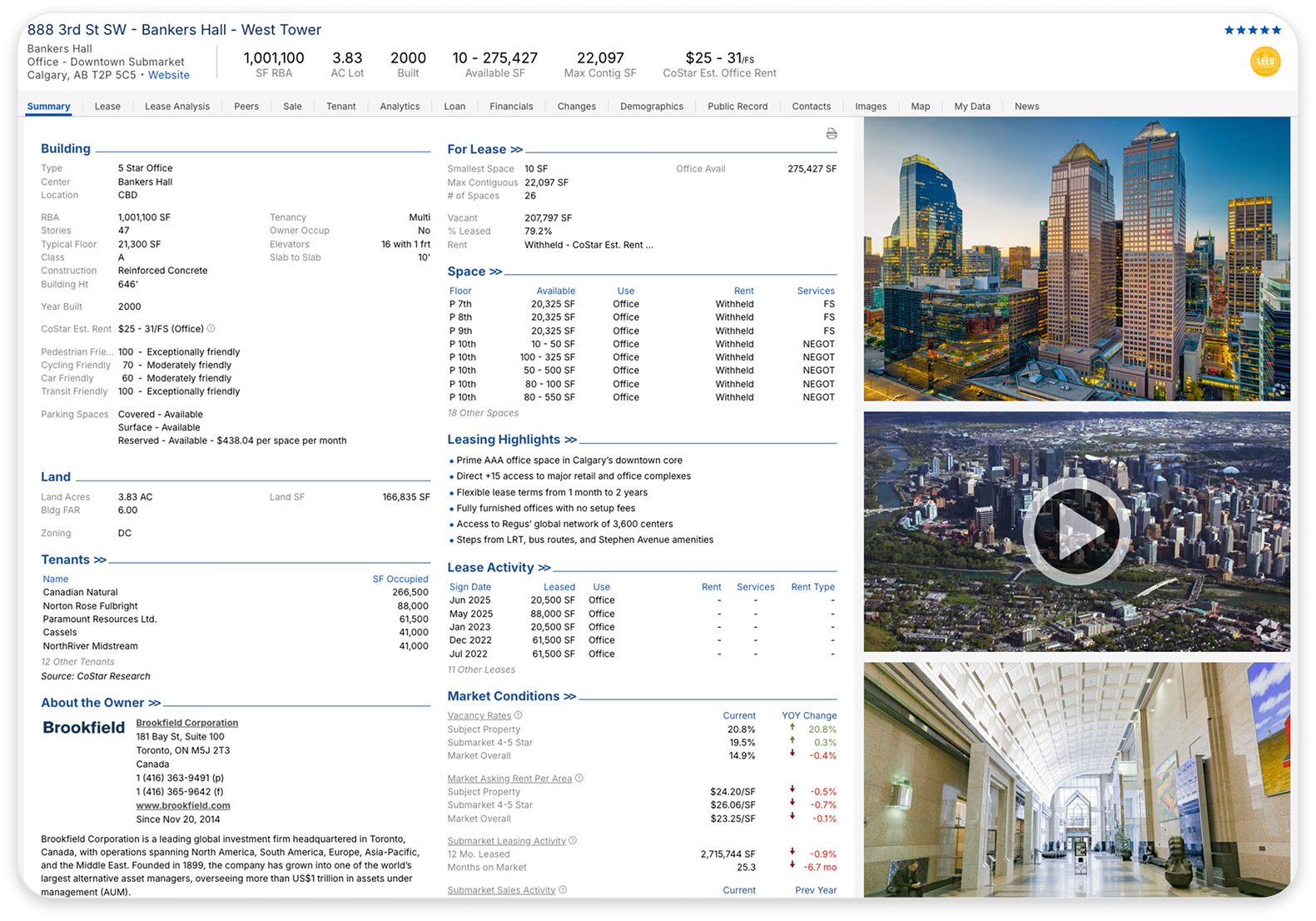Expand the About the Owner section
This screenshot has width=1316, height=921.
tap(101, 703)
